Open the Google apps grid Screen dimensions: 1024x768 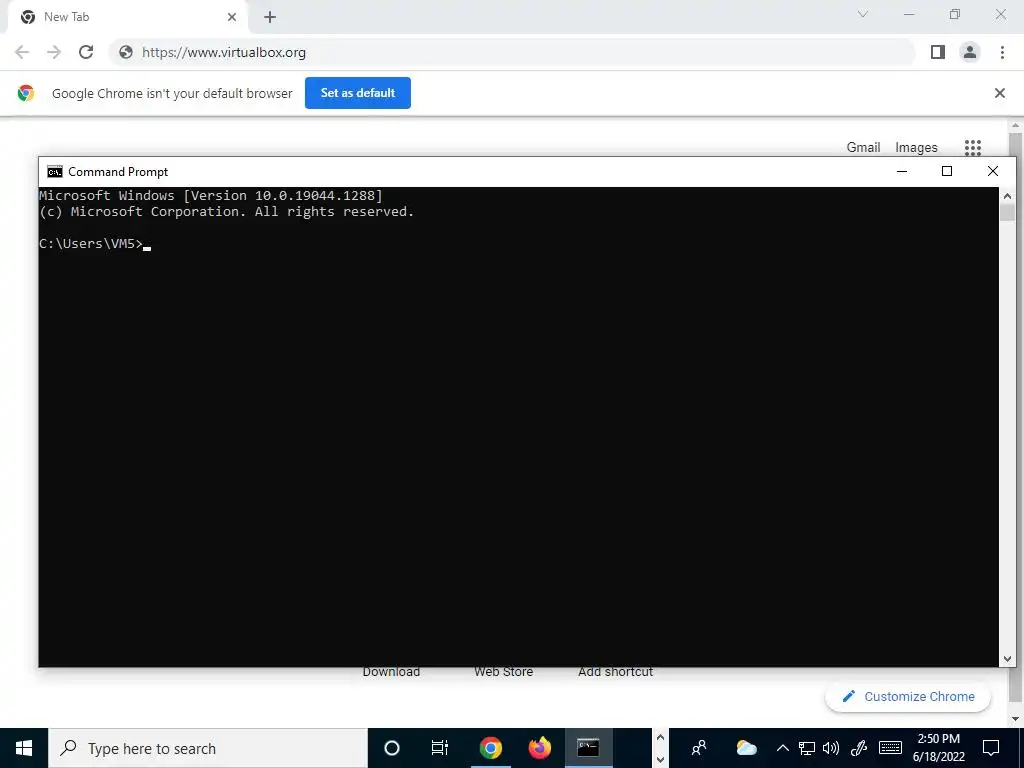coord(972,148)
